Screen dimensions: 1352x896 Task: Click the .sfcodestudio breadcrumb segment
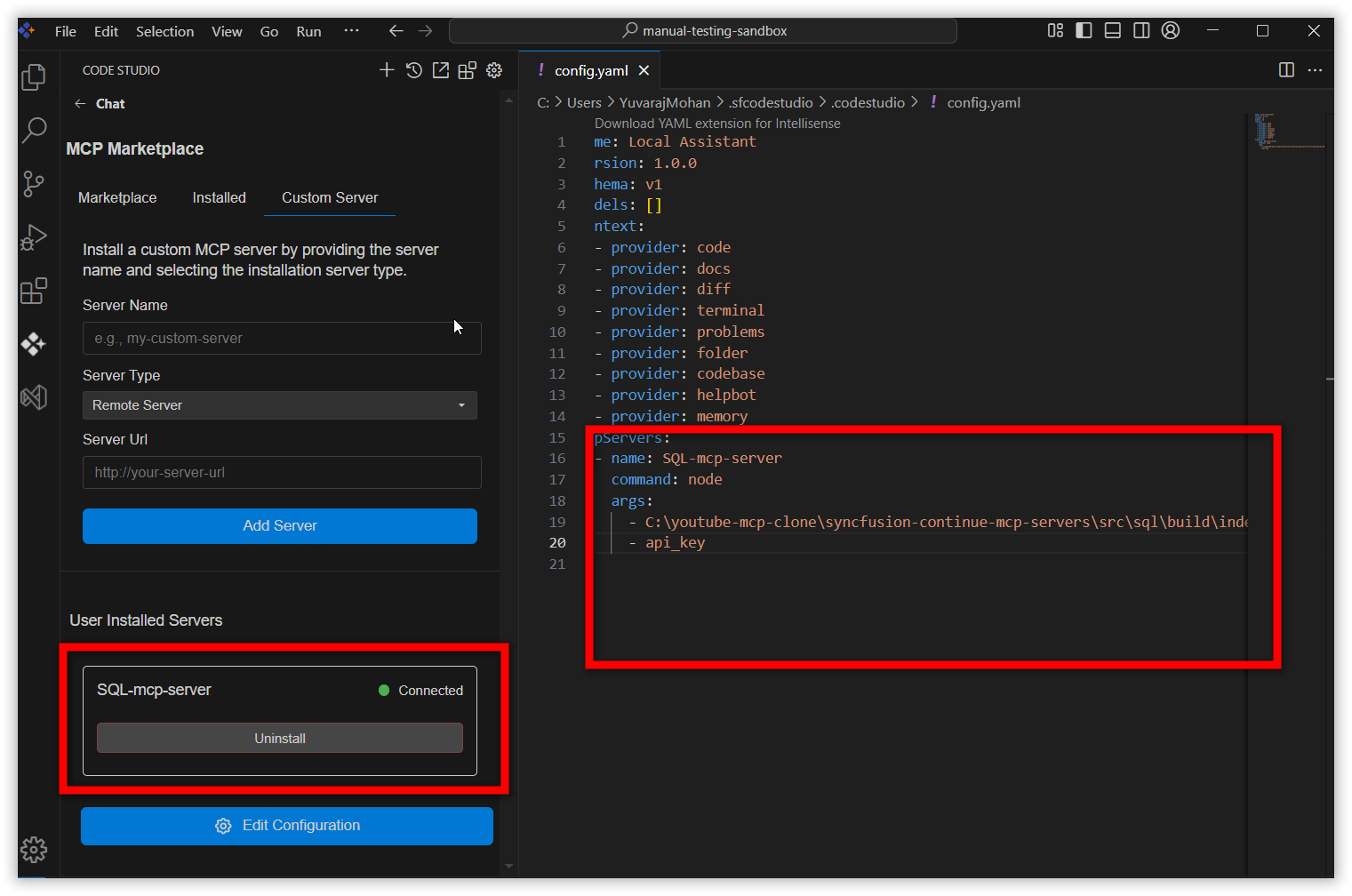(x=771, y=103)
